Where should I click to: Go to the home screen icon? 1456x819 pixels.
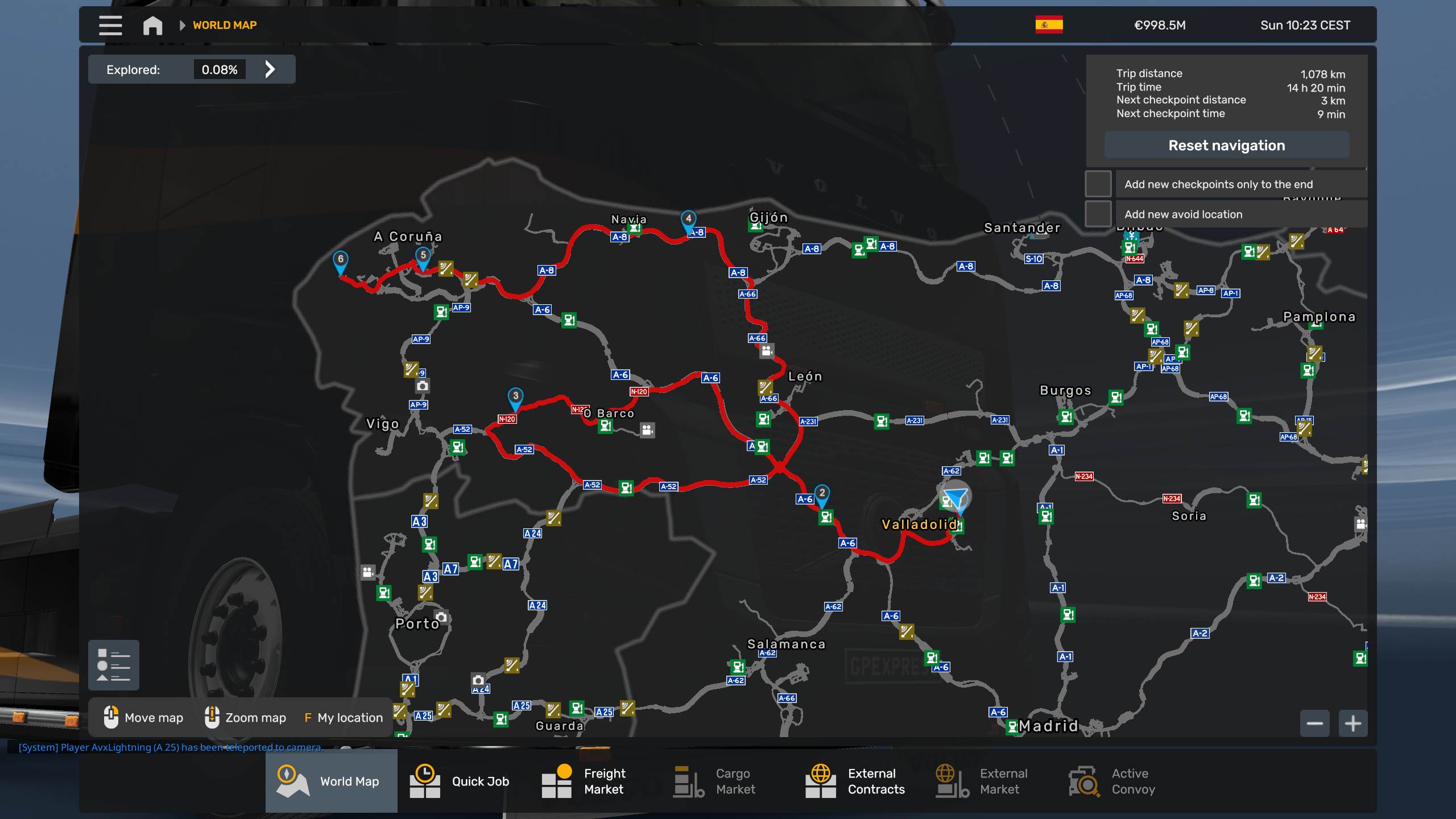(152, 25)
